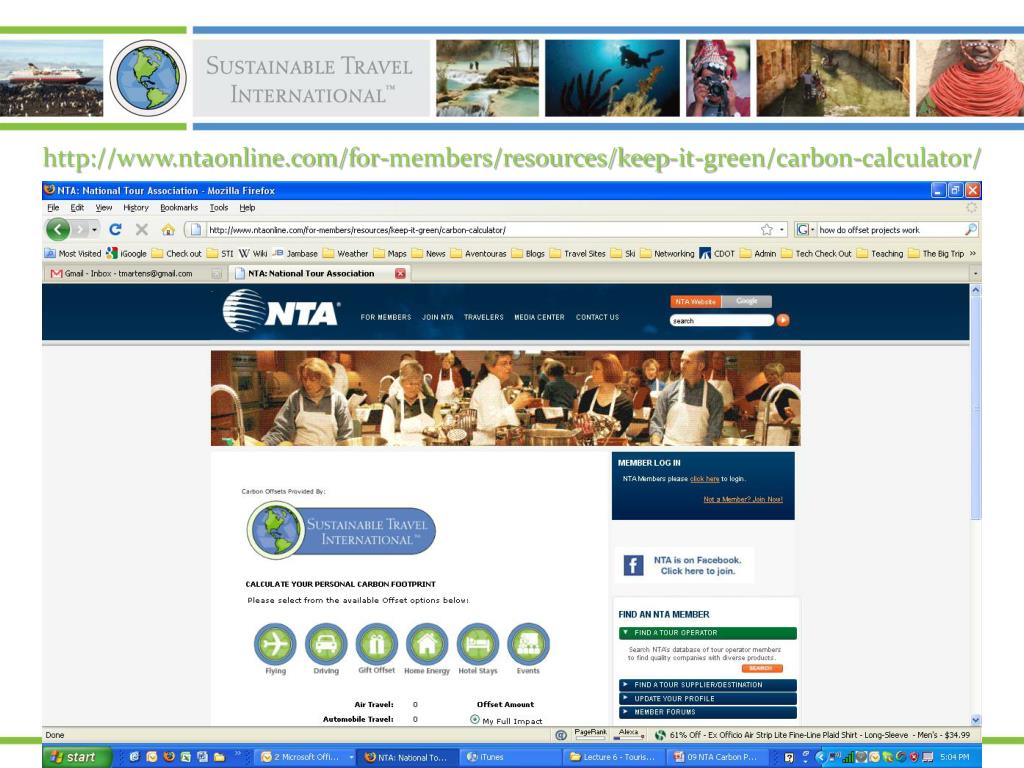The image size is (1024, 768).
Task: Open the File menu
Action: coord(53,208)
